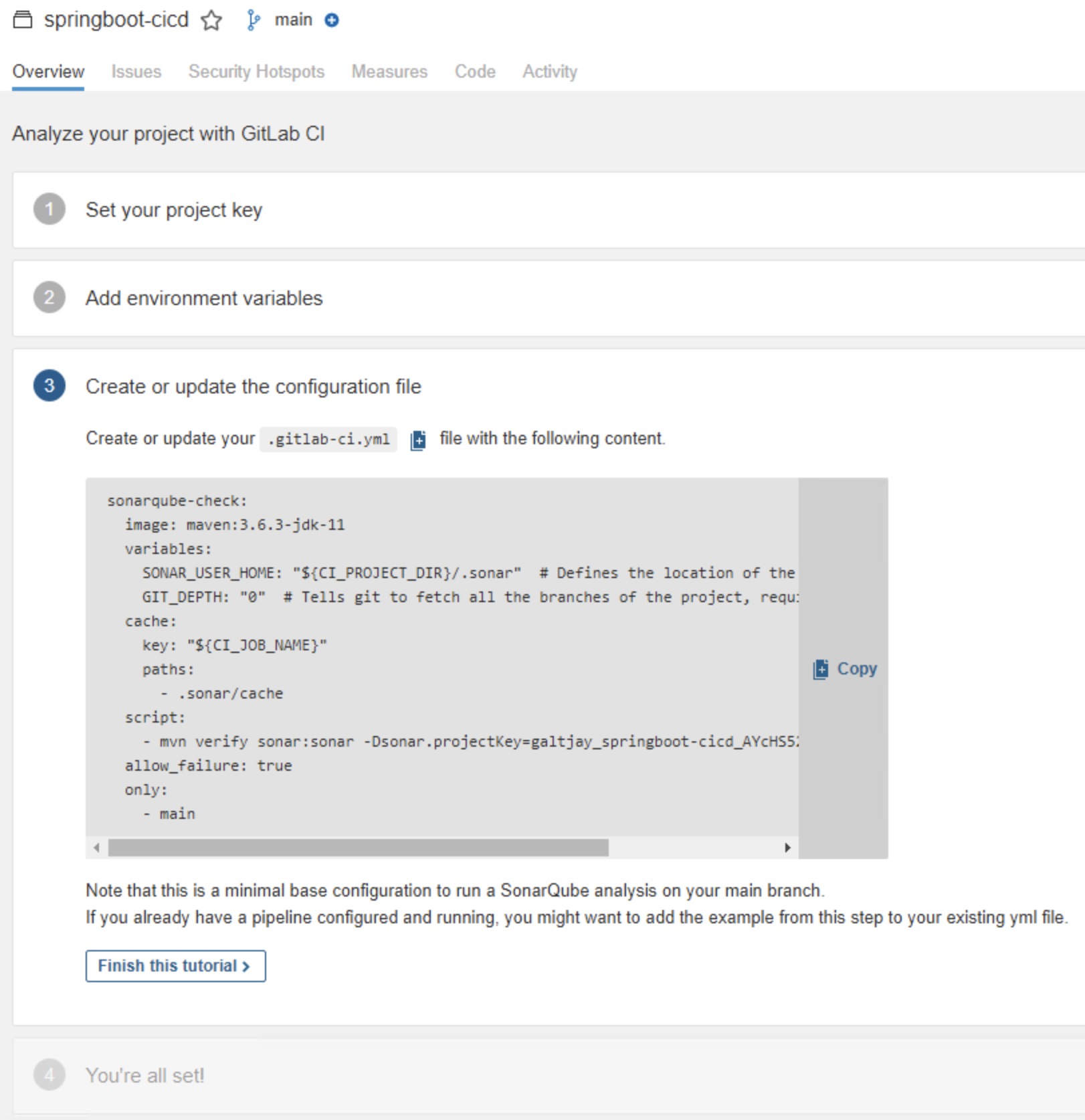The image size is (1085, 1120).
Task: Go to the Code tab
Action: 475,72
